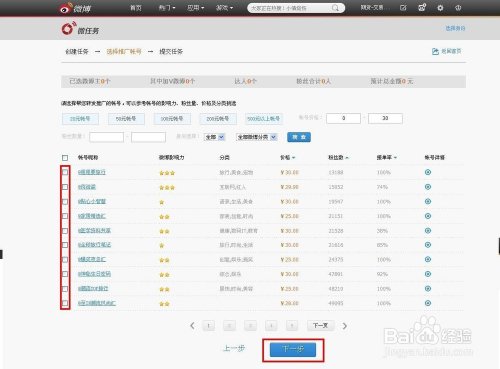The width and height of the screenshot is (500, 369).
Task: Click the 返回首页 share icon
Action: click(x=435, y=51)
